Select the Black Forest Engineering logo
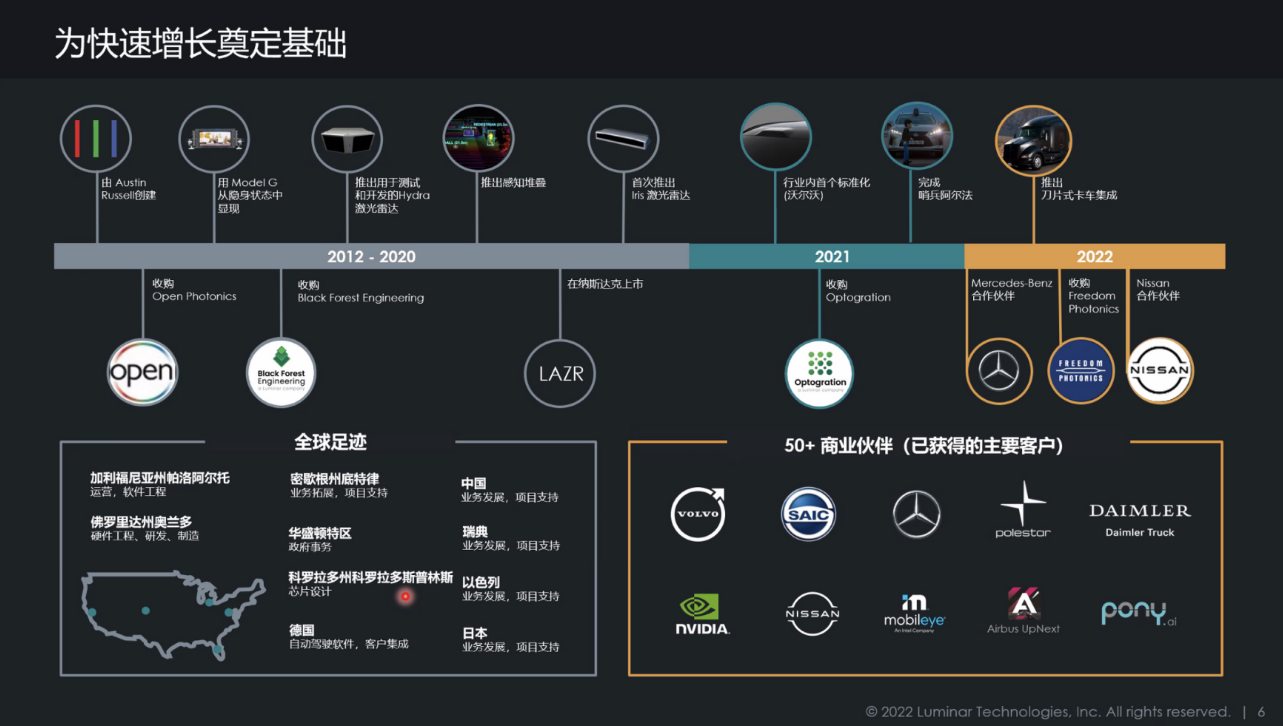The height and width of the screenshot is (726, 1283). pyautogui.click(x=281, y=374)
